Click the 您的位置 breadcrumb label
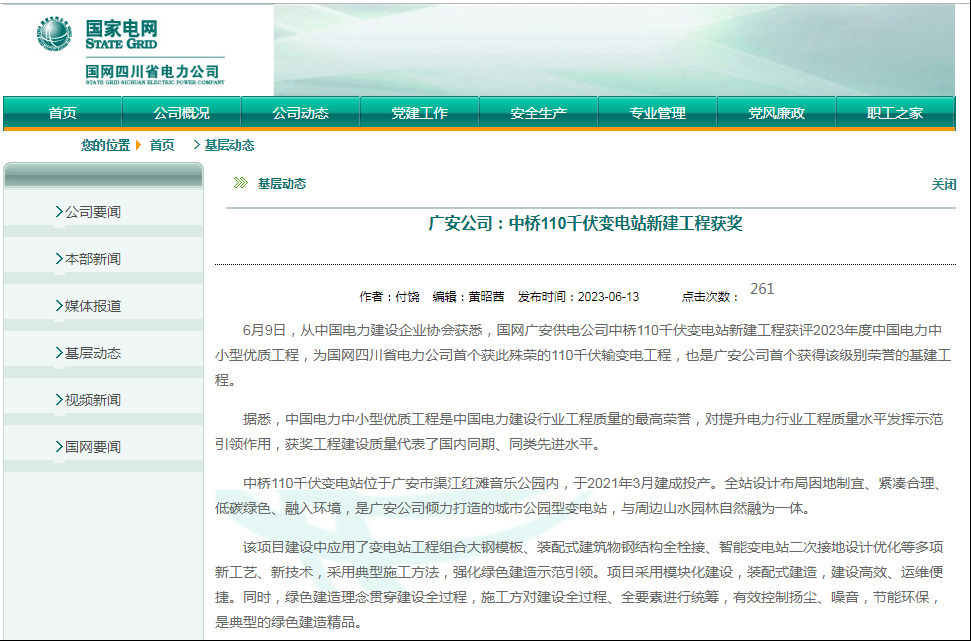This screenshot has height=641, width=971. (105, 145)
